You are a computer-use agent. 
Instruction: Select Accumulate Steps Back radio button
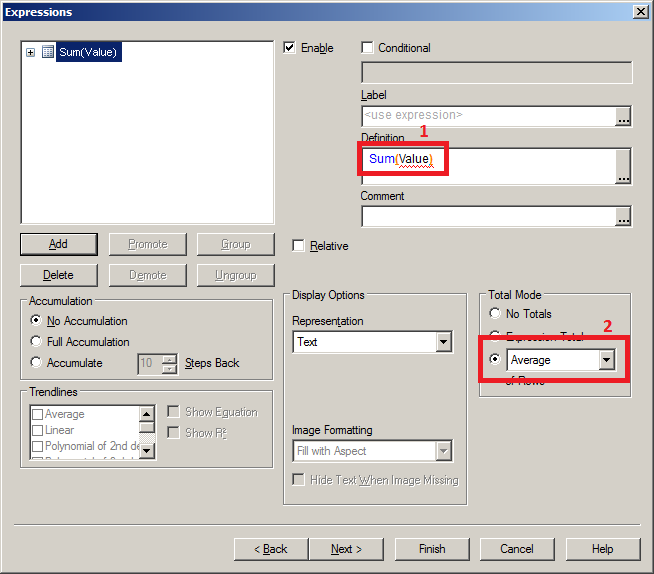coord(36,362)
